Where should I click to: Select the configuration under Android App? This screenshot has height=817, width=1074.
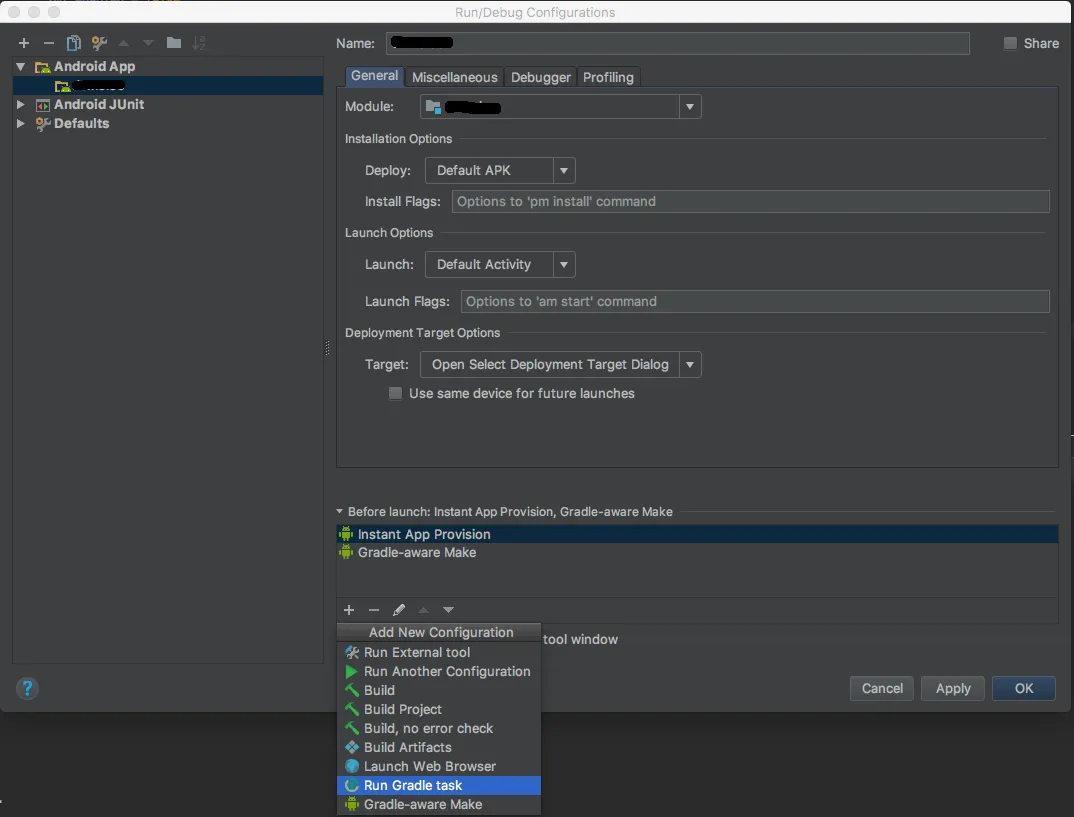pos(168,86)
